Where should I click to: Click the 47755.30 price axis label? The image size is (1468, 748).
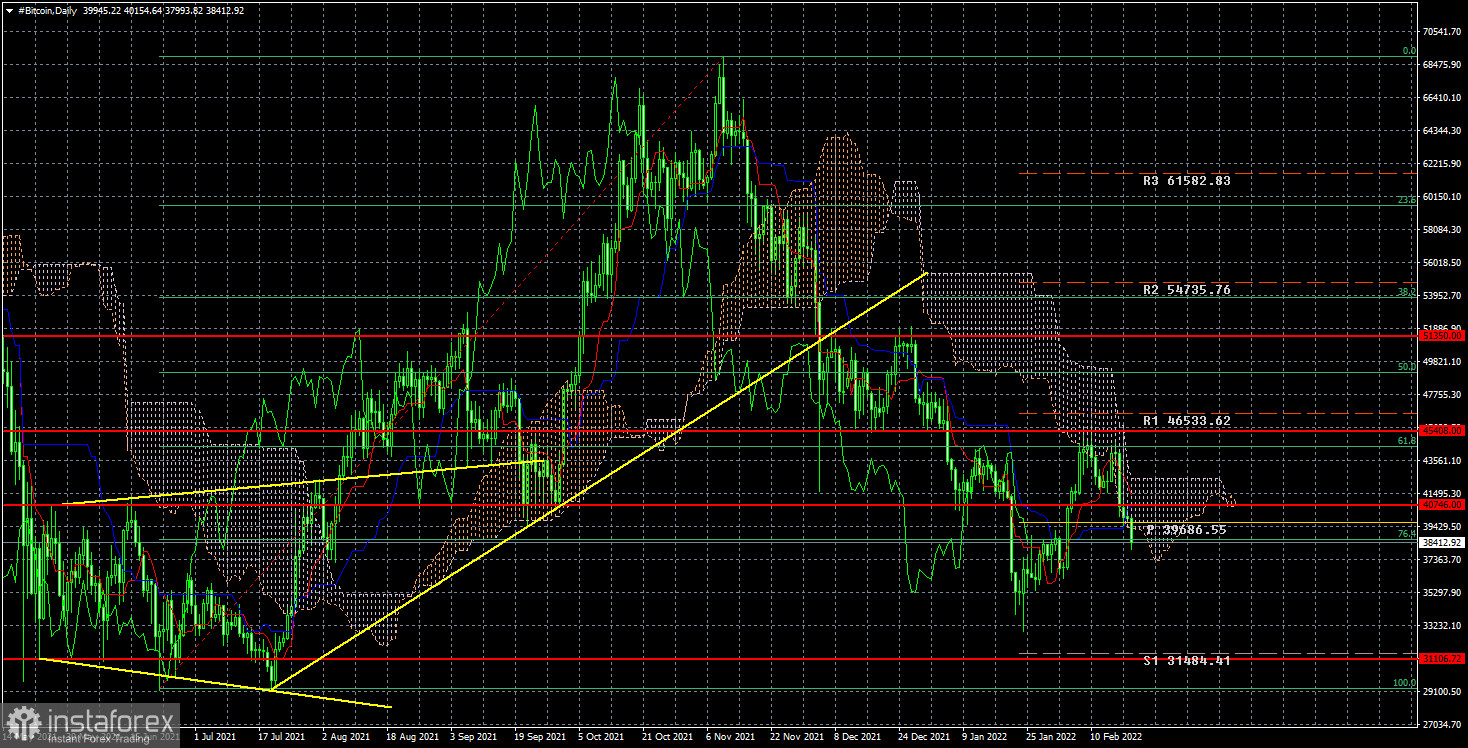1443,395
